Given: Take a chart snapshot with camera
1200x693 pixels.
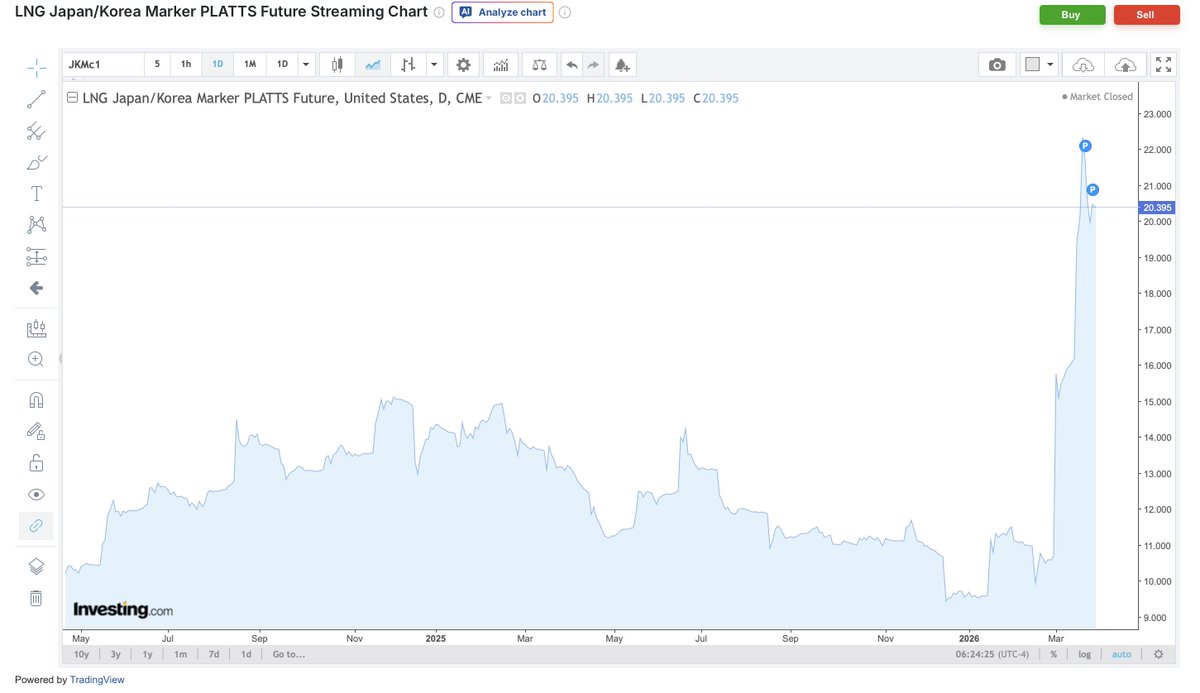Looking at the screenshot, I should coord(997,64).
